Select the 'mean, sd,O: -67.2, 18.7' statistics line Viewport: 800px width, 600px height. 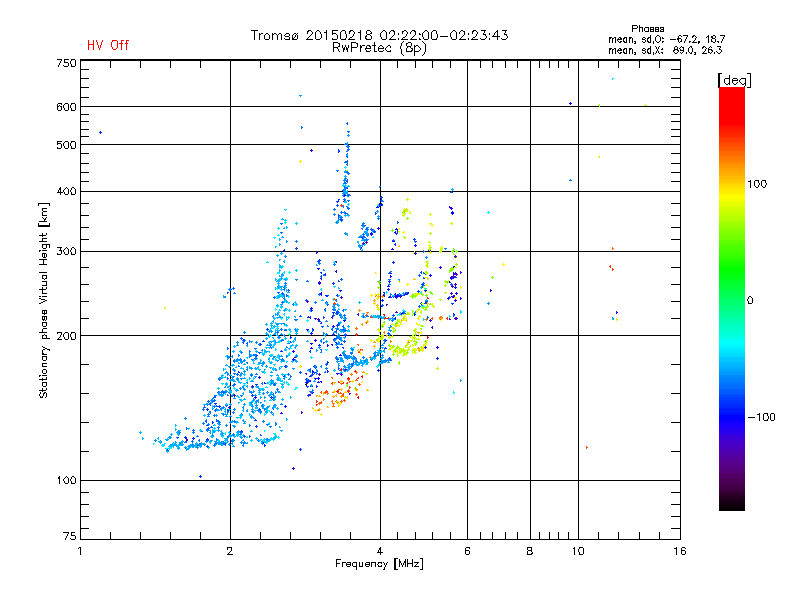(666, 39)
